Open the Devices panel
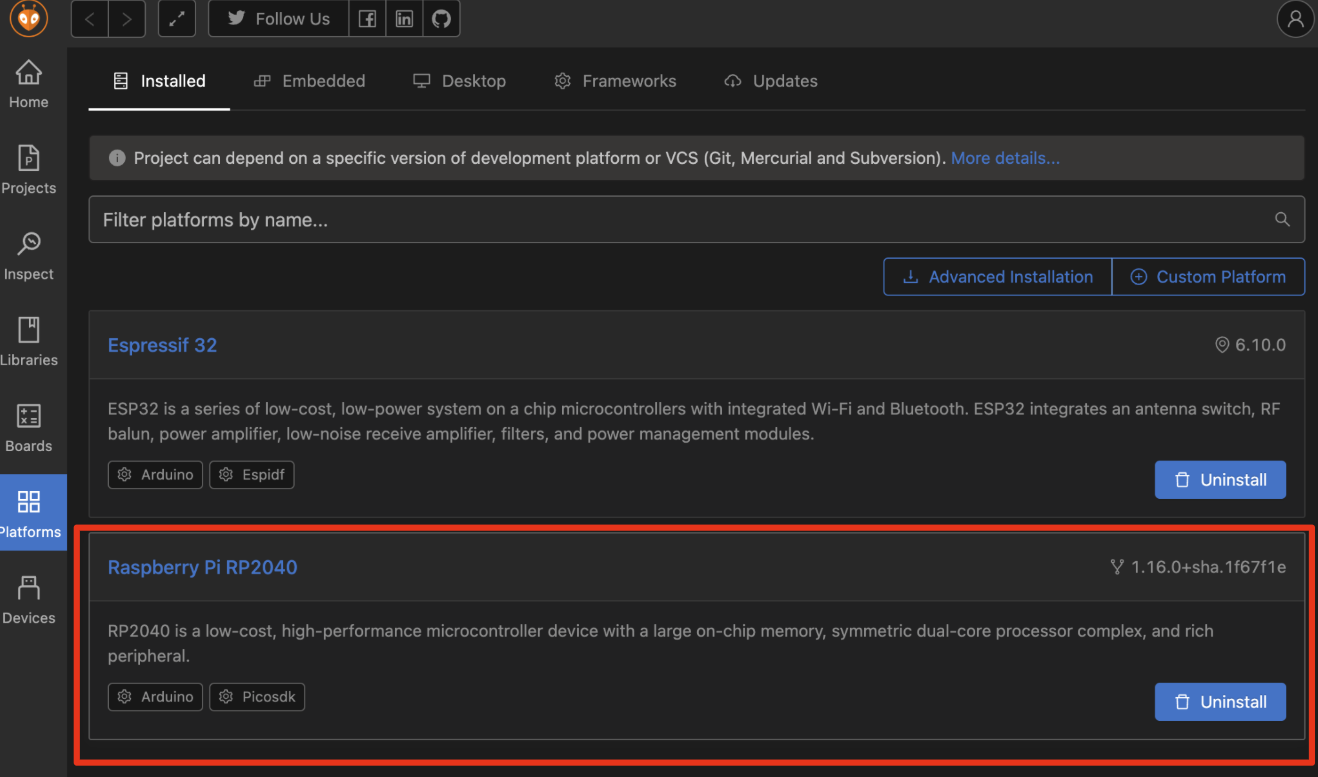 [28, 597]
